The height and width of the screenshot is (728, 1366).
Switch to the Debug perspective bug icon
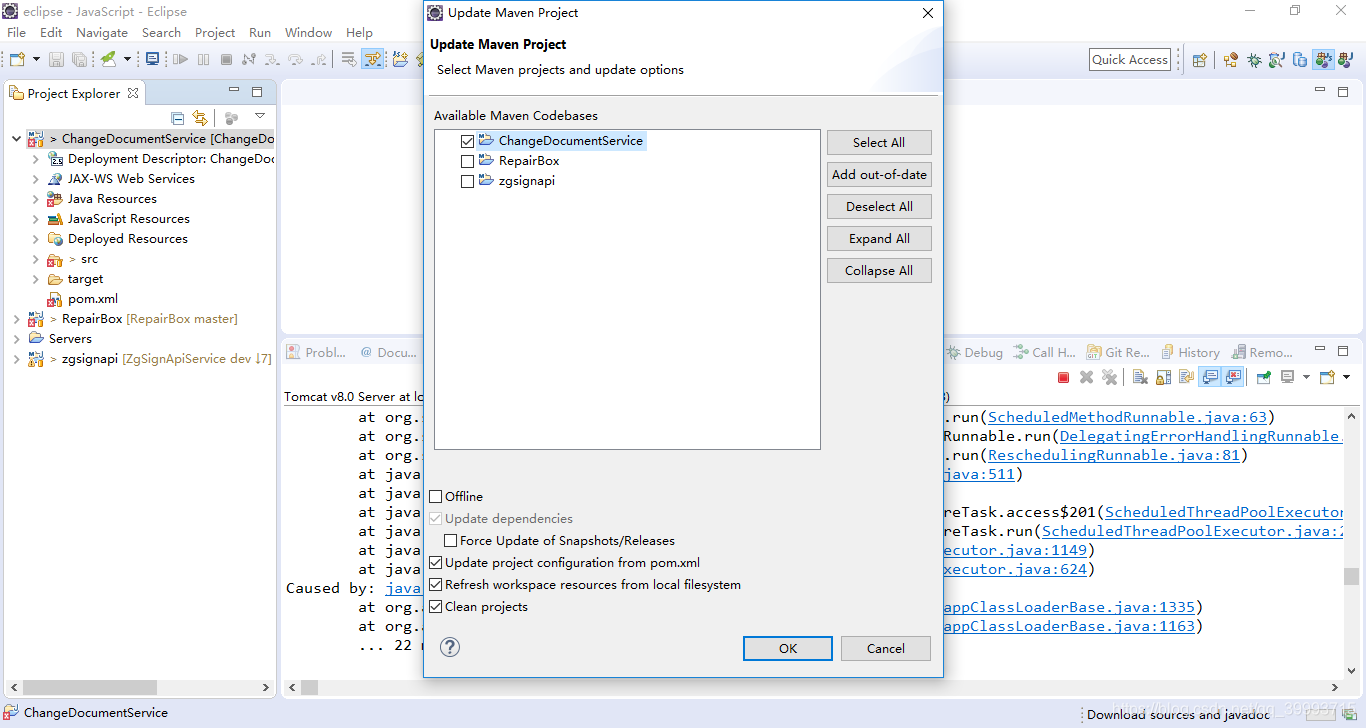[1254, 60]
